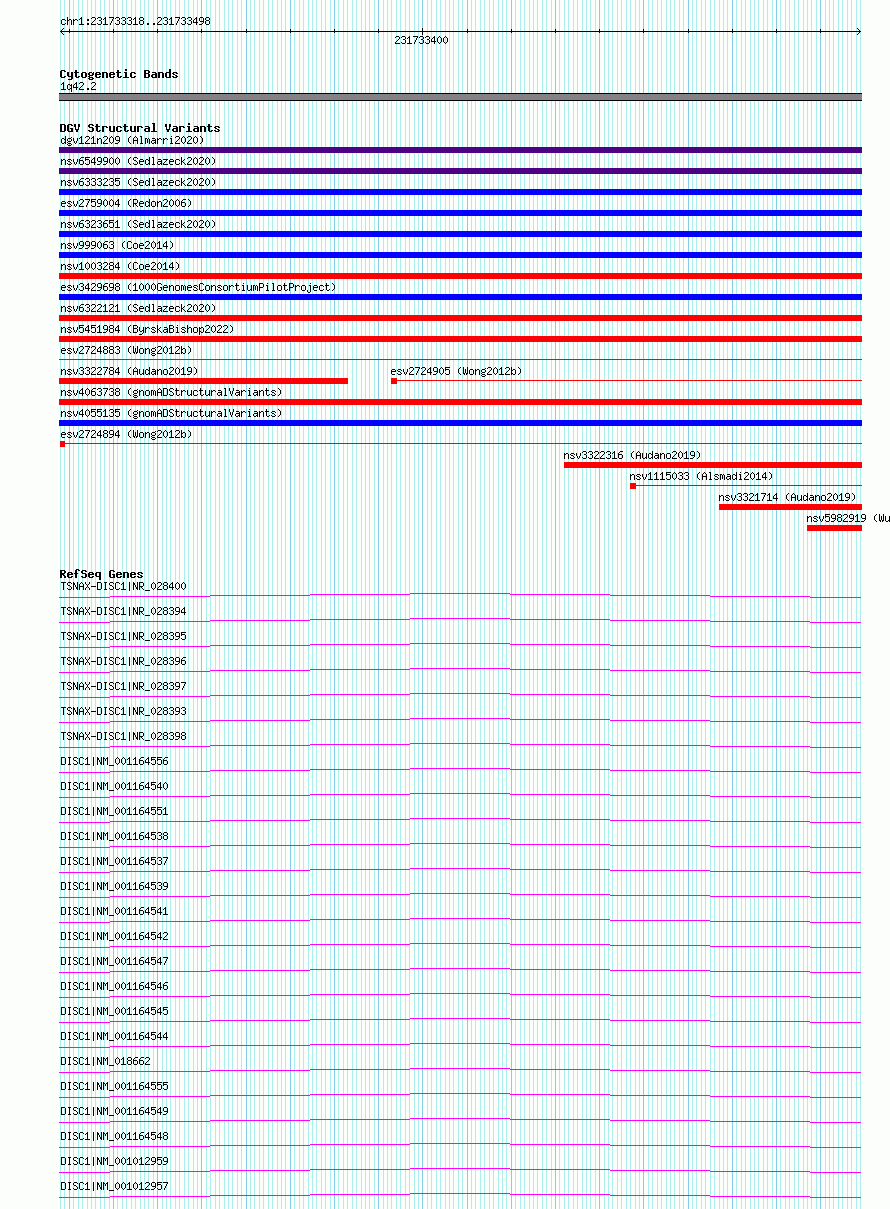Open transcript DISC1|NM_001164541
This screenshot has height=1209, width=890.
[114, 911]
